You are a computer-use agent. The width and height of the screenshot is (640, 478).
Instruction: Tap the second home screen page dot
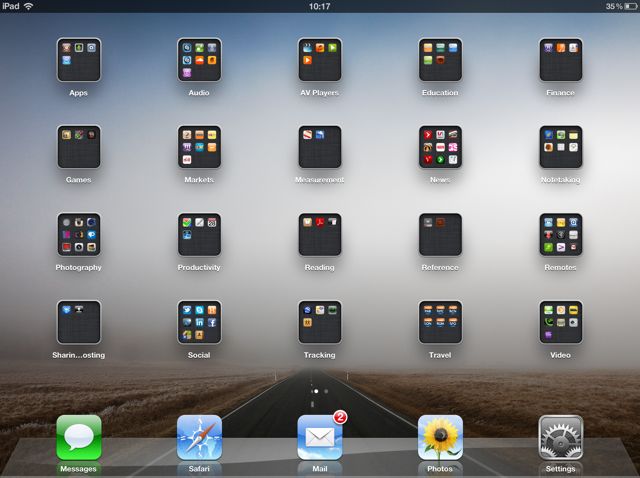click(326, 391)
